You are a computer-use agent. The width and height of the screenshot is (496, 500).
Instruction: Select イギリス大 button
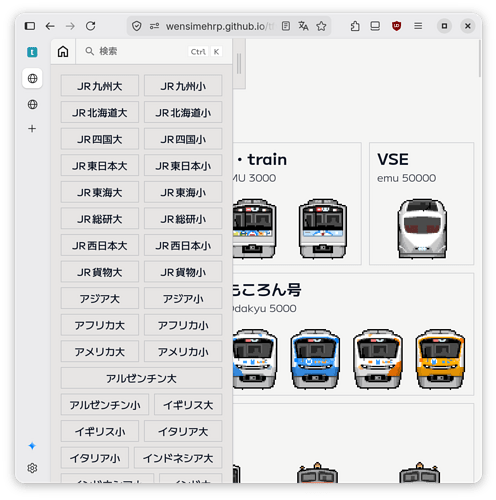click(188, 405)
